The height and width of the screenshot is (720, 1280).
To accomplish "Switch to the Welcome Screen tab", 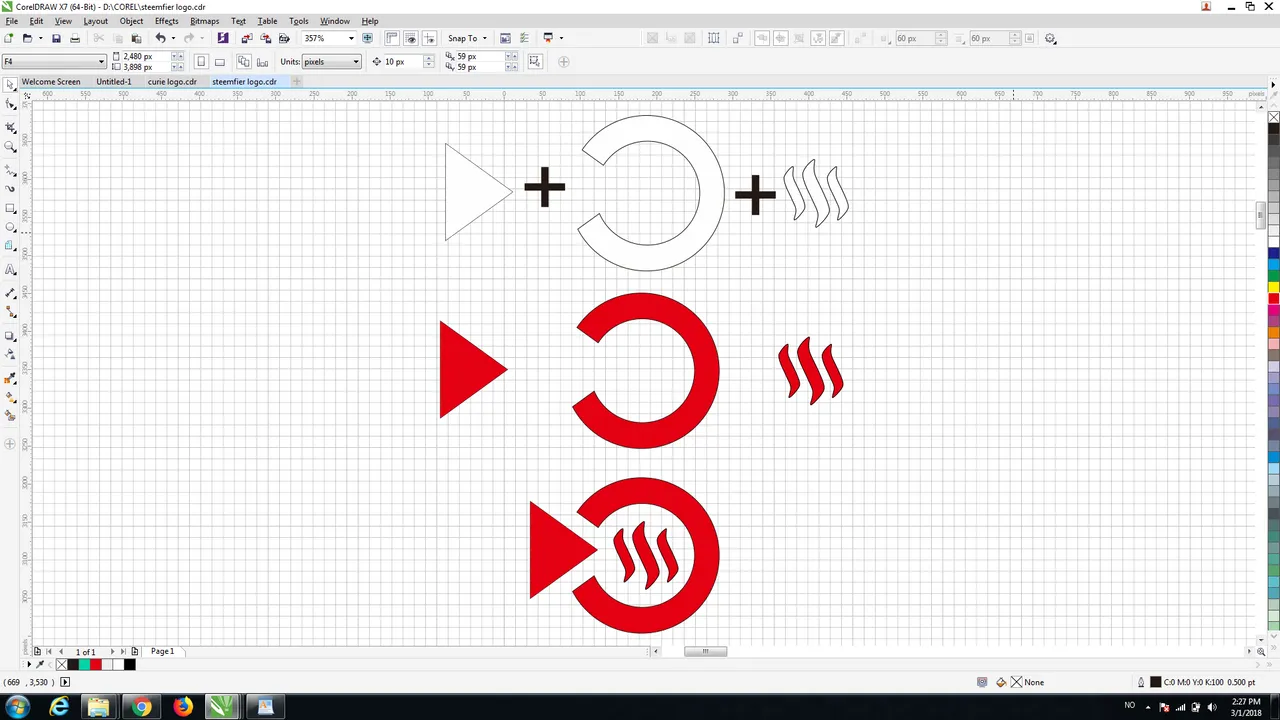I will [x=51, y=82].
